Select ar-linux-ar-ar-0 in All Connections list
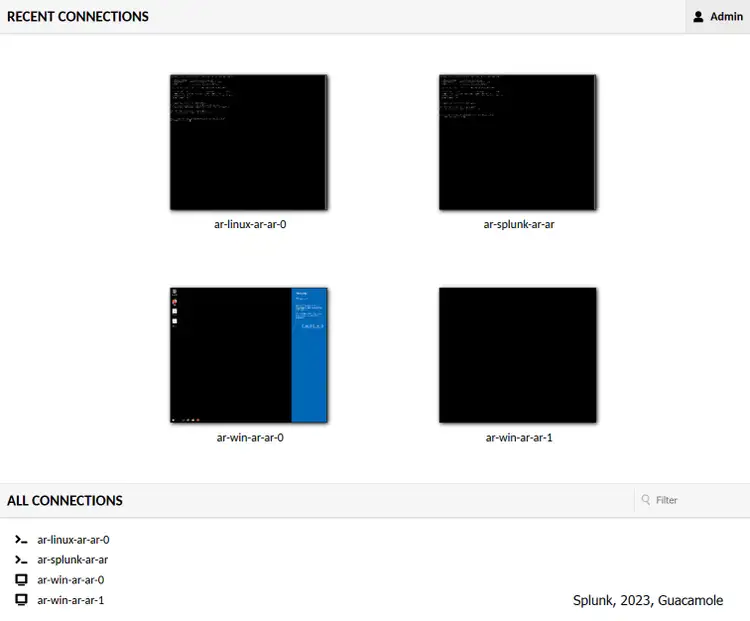 (73, 540)
